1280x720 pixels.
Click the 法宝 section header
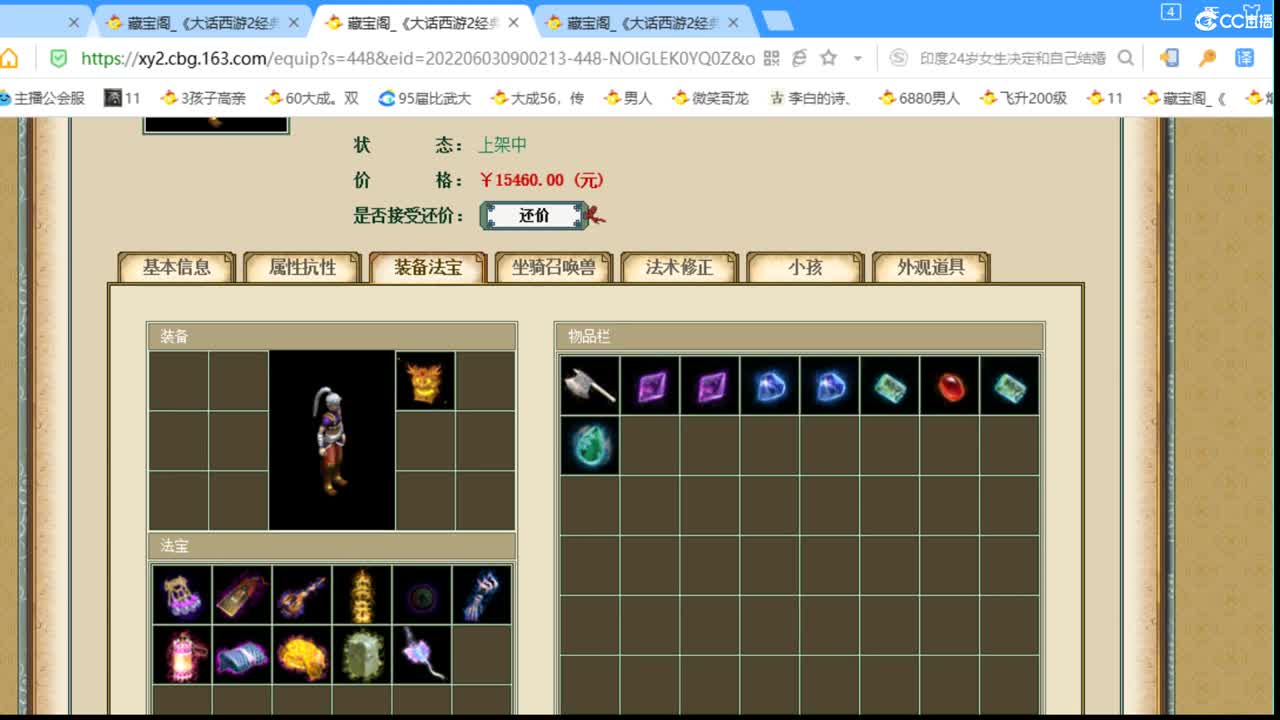(x=332, y=546)
